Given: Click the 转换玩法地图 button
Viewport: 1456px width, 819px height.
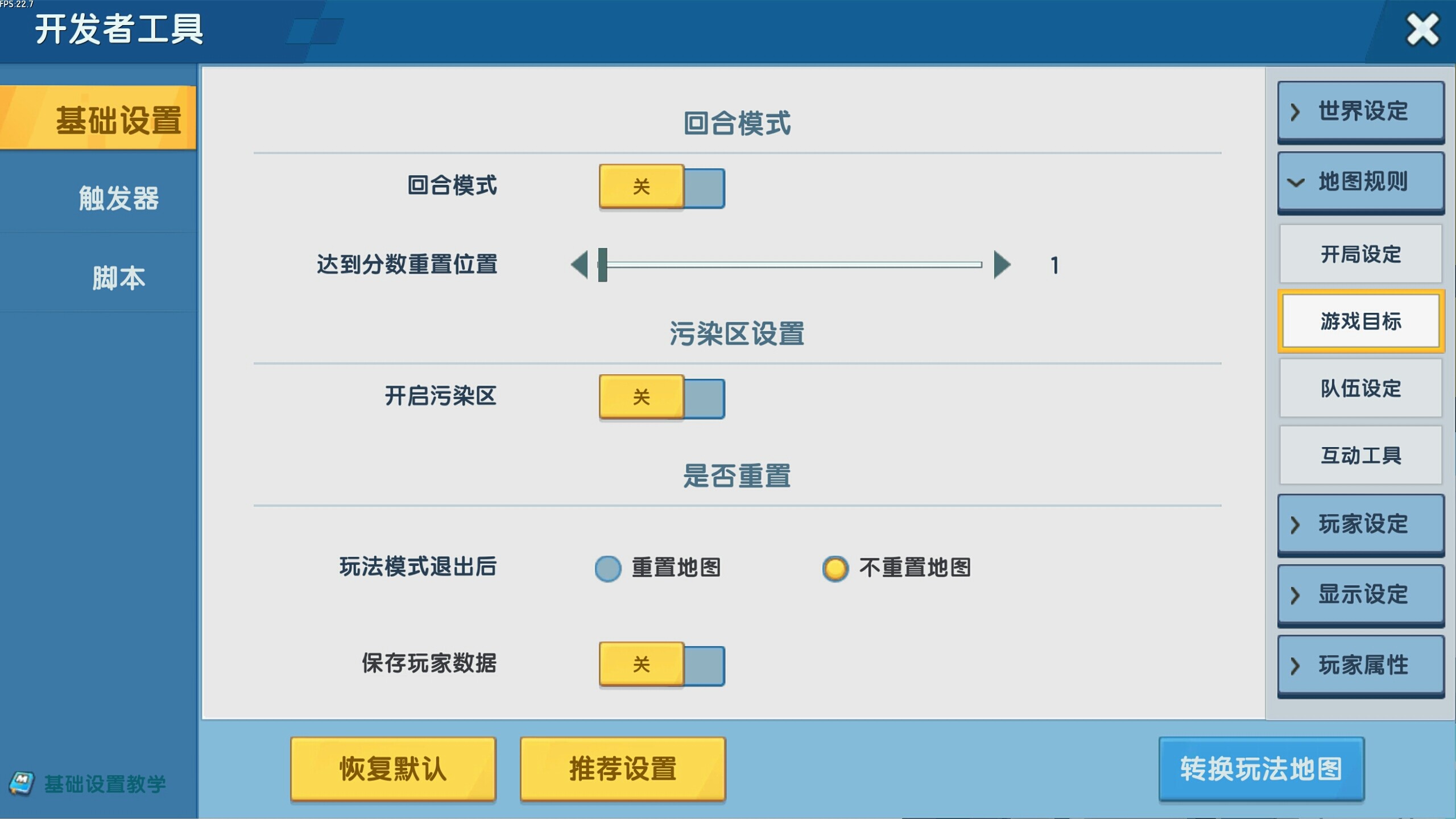Looking at the screenshot, I should (1261, 769).
